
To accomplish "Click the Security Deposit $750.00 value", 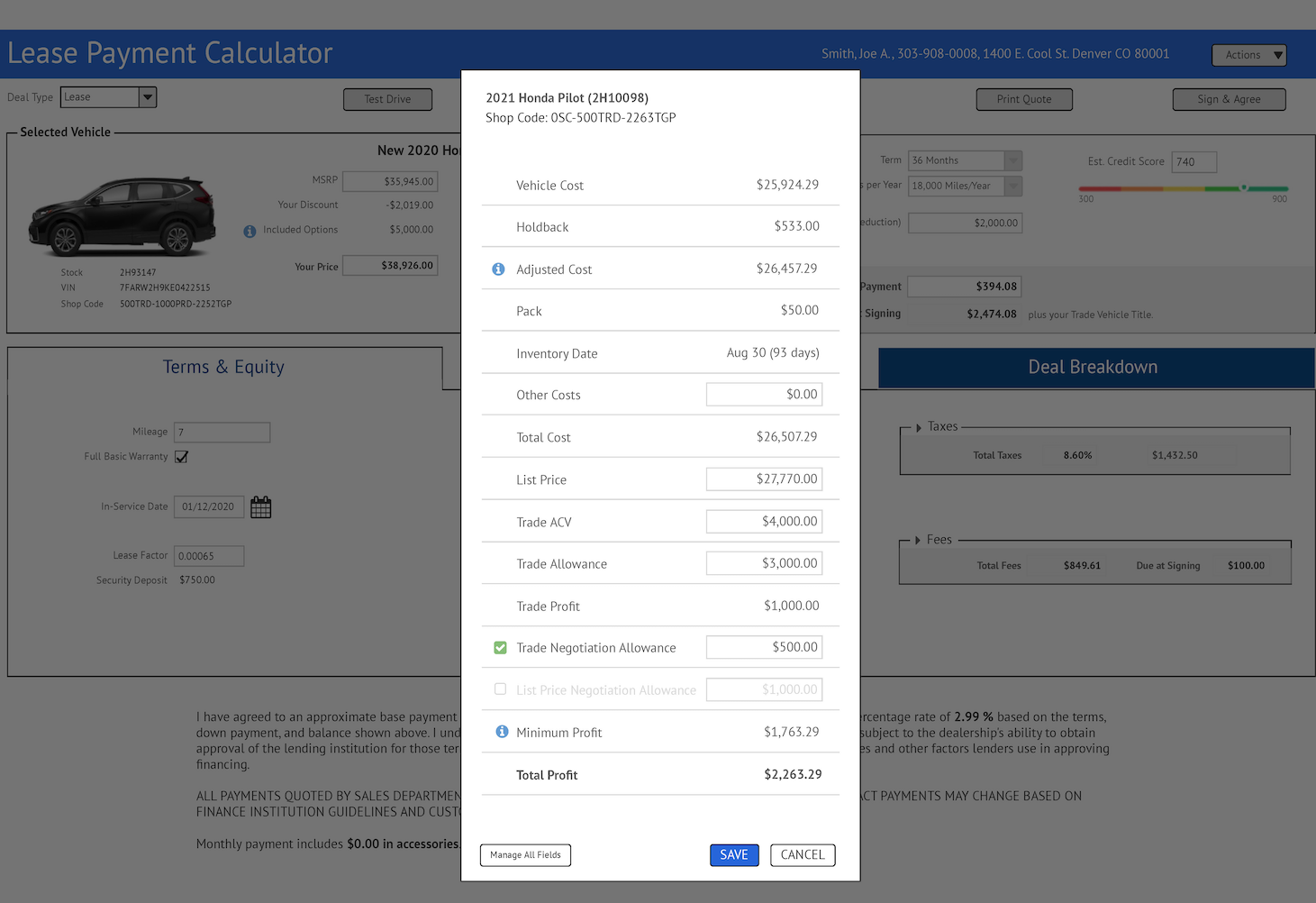I will click(x=197, y=580).
